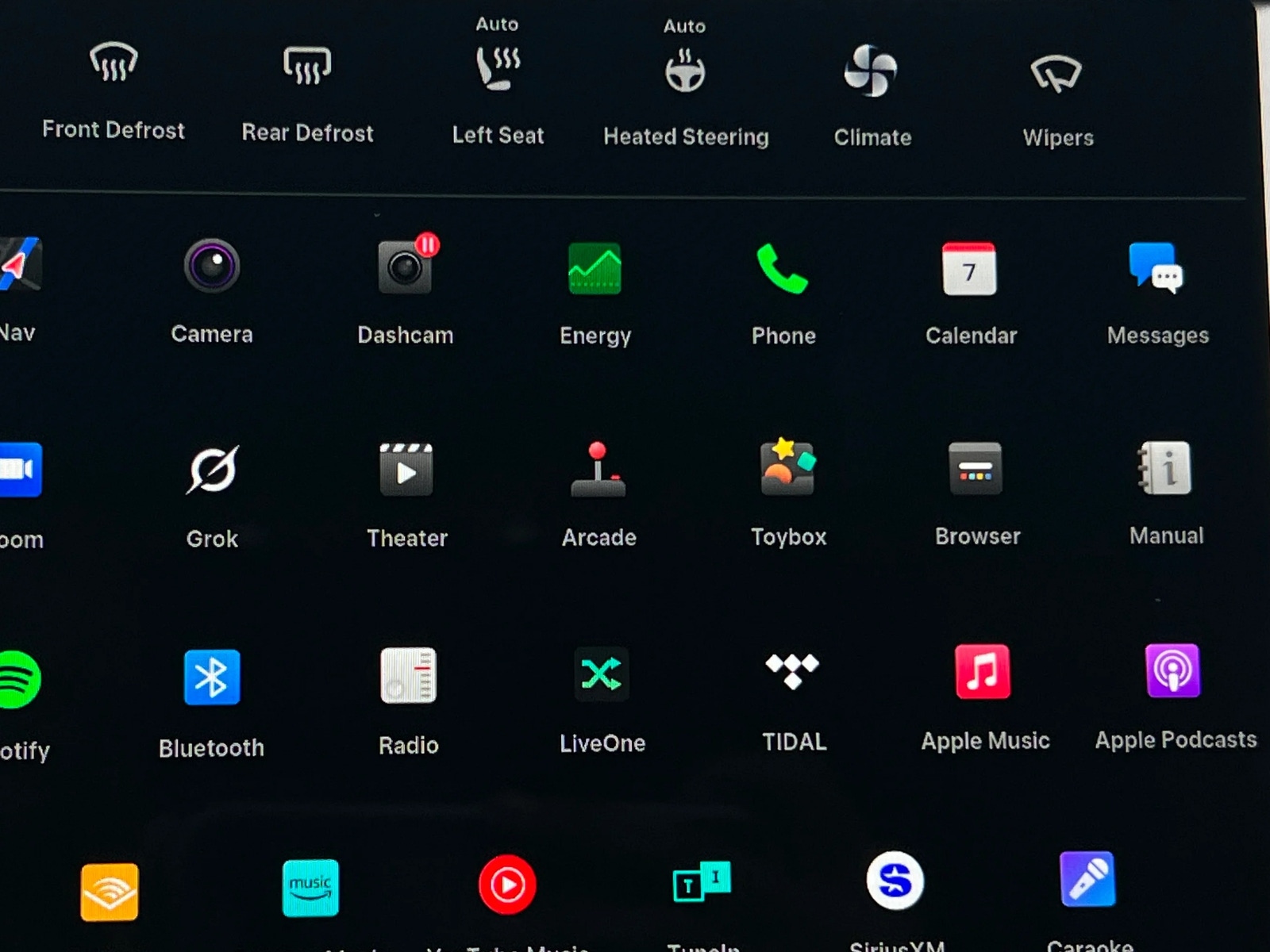The height and width of the screenshot is (952, 1270).
Task: Open the Wipers control
Action: pos(1056,73)
